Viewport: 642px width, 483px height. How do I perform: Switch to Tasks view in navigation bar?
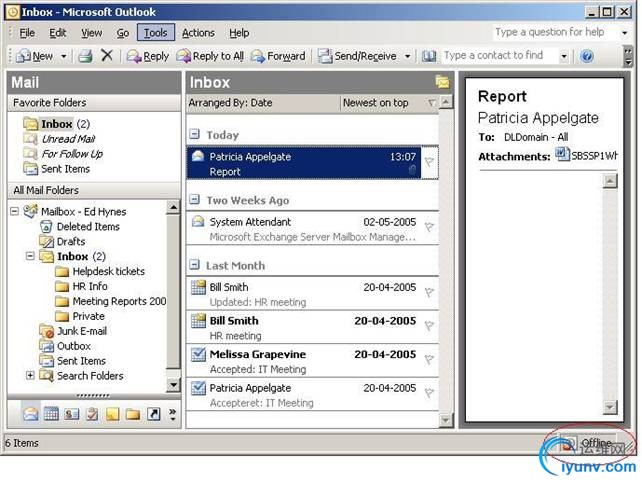click(92, 414)
